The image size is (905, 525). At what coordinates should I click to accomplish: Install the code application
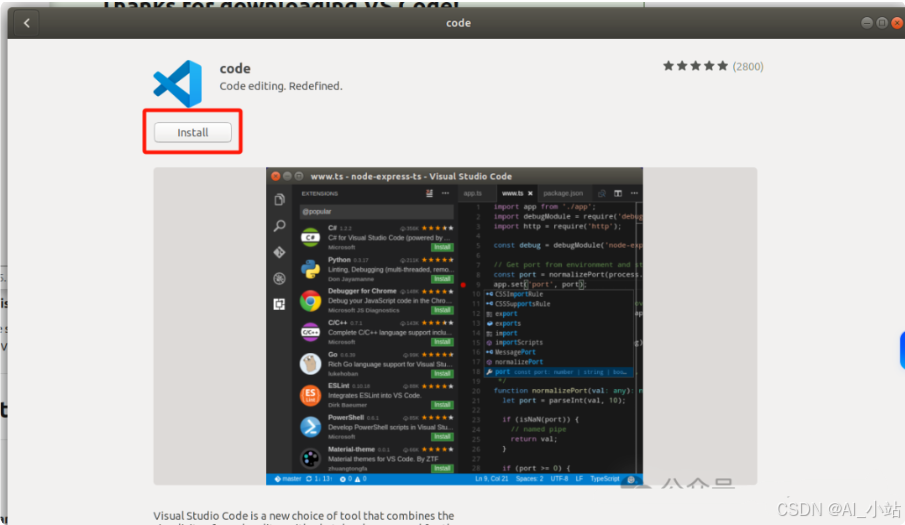click(193, 133)
